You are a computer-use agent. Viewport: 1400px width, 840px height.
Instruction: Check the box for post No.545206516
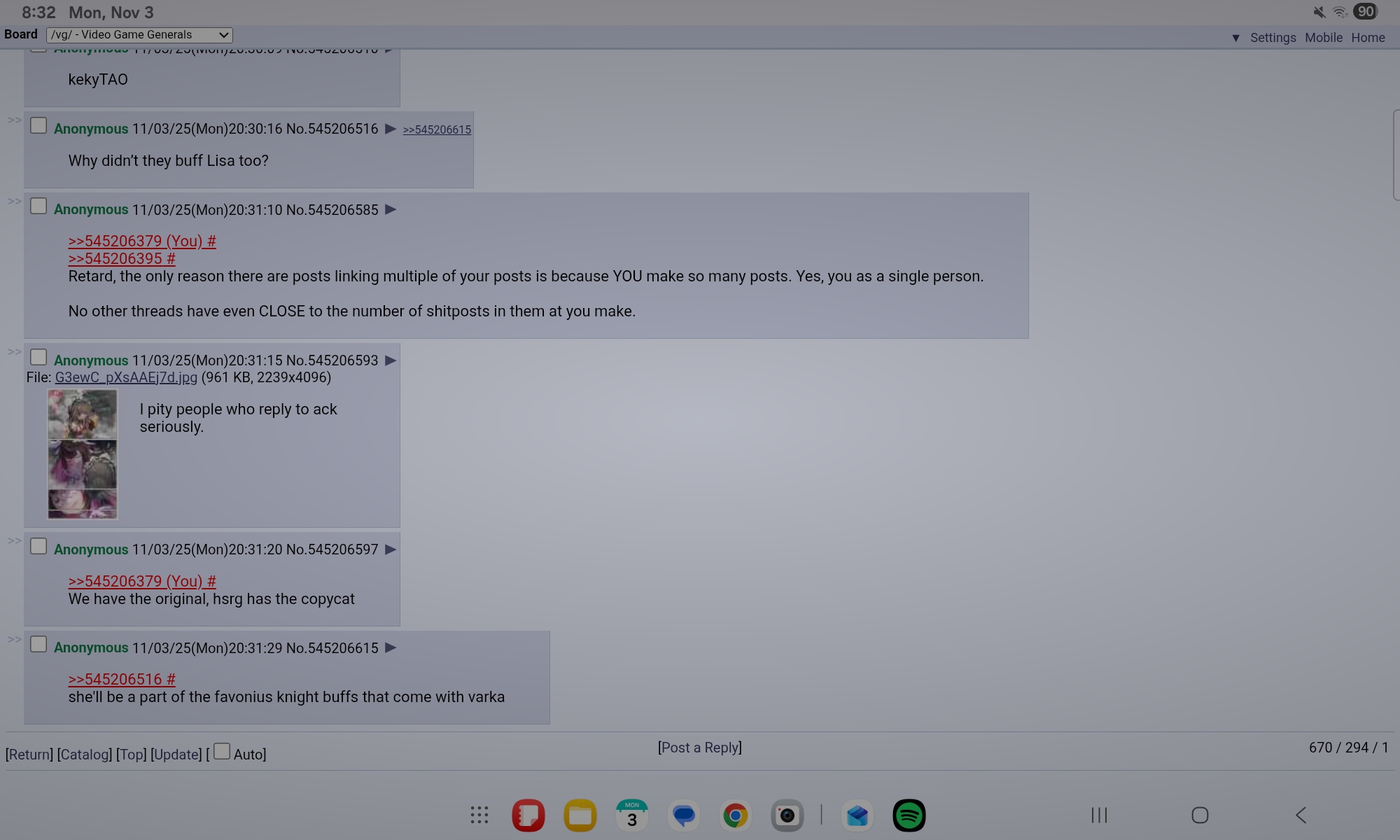tap(38, 126)
